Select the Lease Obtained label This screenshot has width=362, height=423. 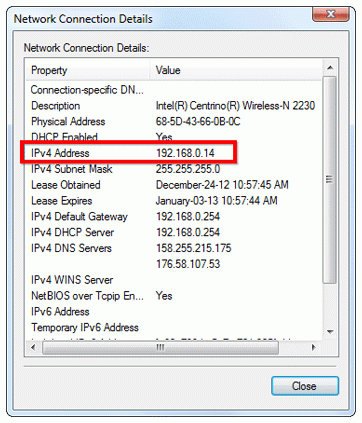(x=66, y=185)
